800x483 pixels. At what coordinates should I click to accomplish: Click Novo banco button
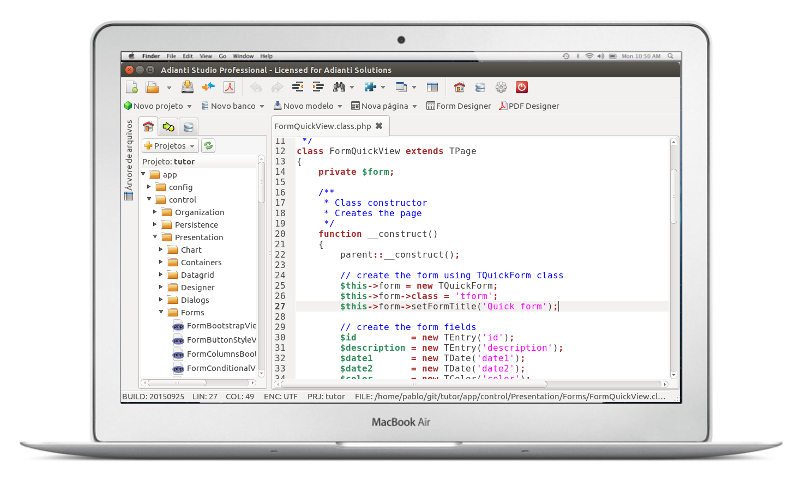[x=228, y=106]
